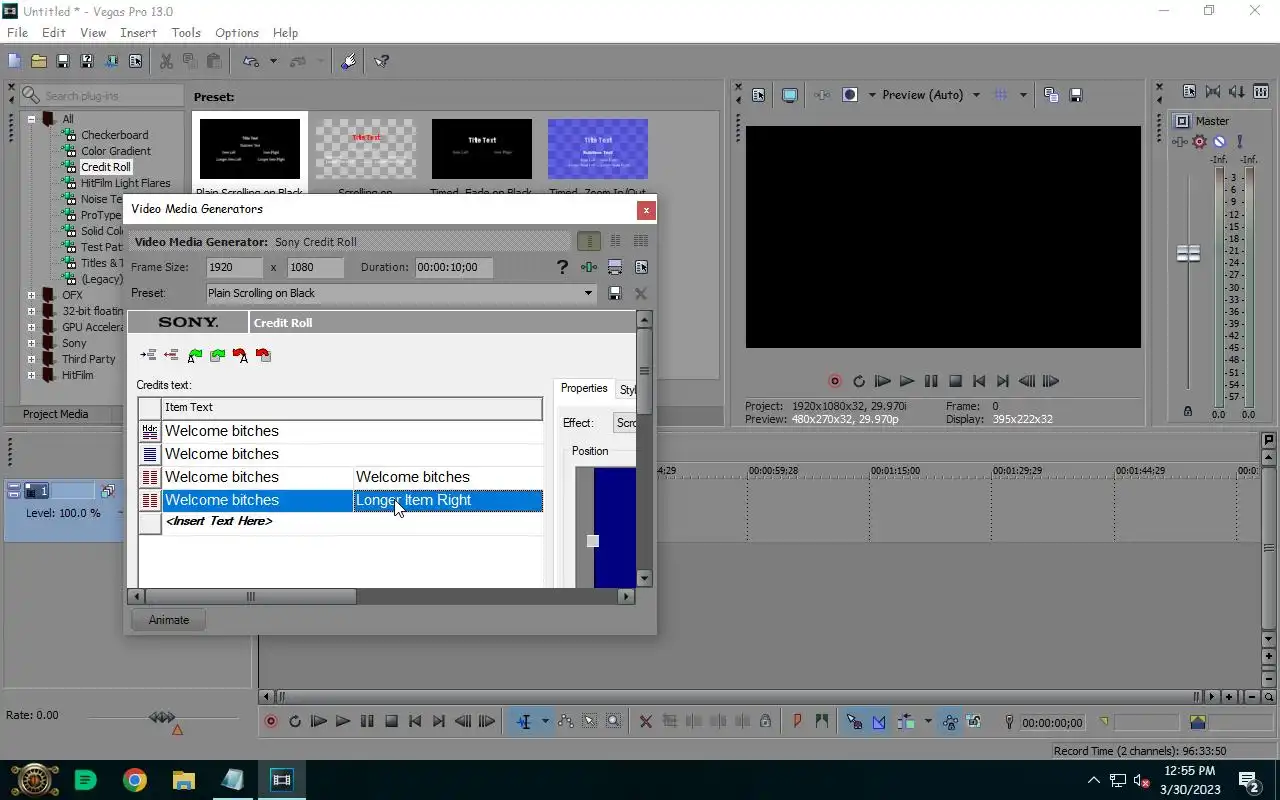Click the lock fader channels icon under Master
This screenshot has width=1280, height=800.
[x=1188, y=411]
